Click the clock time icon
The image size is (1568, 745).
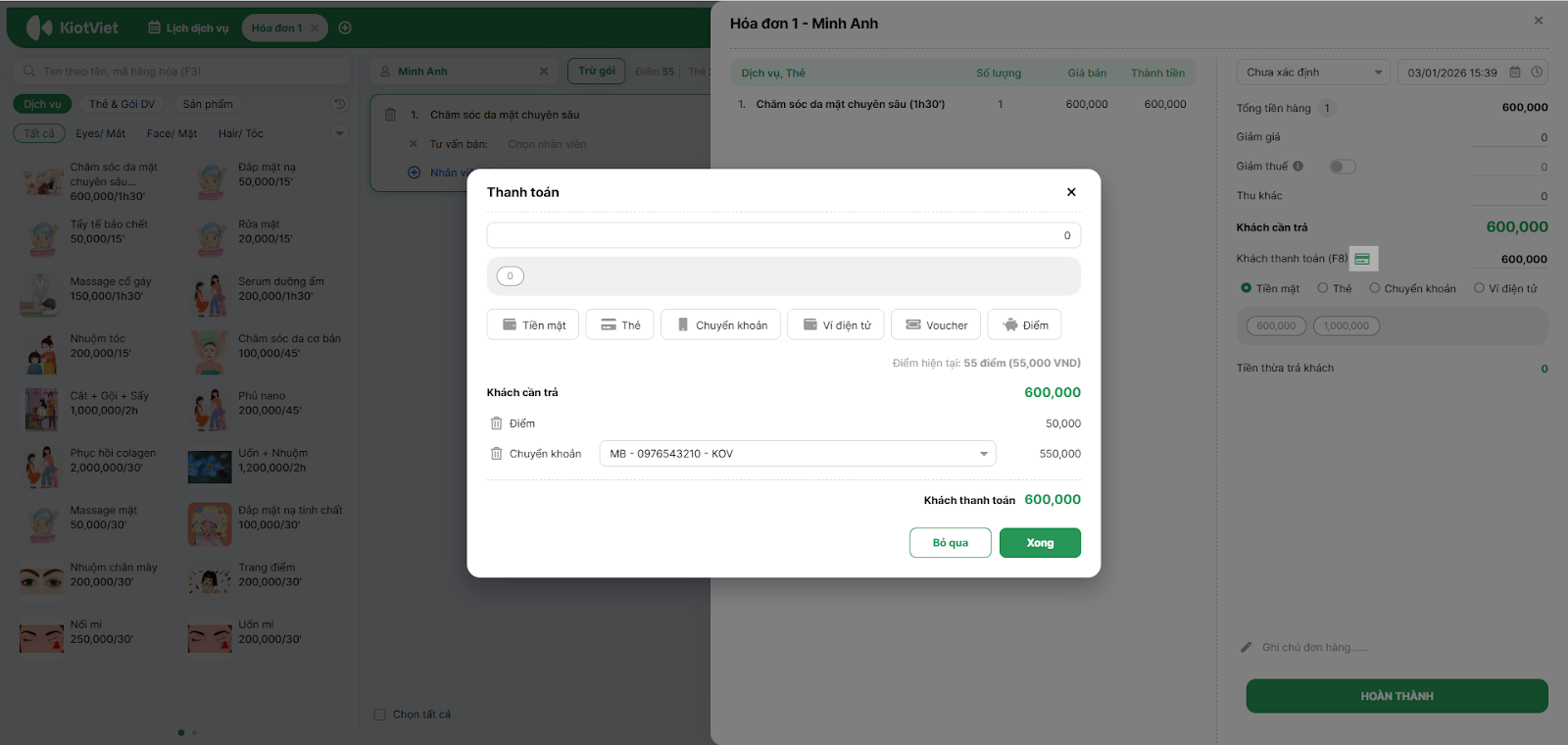1537,73
